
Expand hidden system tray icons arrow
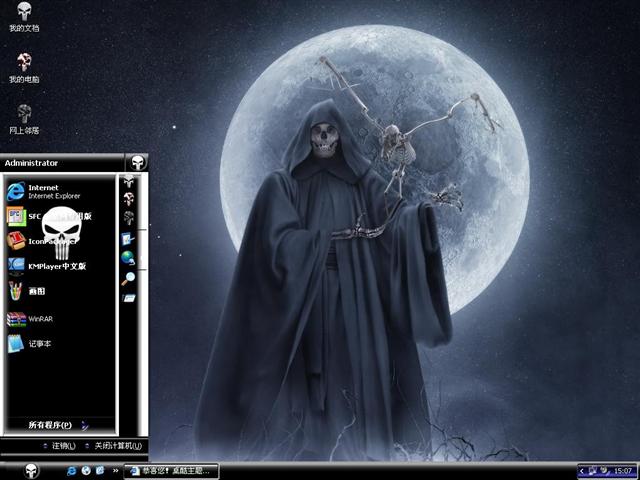pos(584,470)
